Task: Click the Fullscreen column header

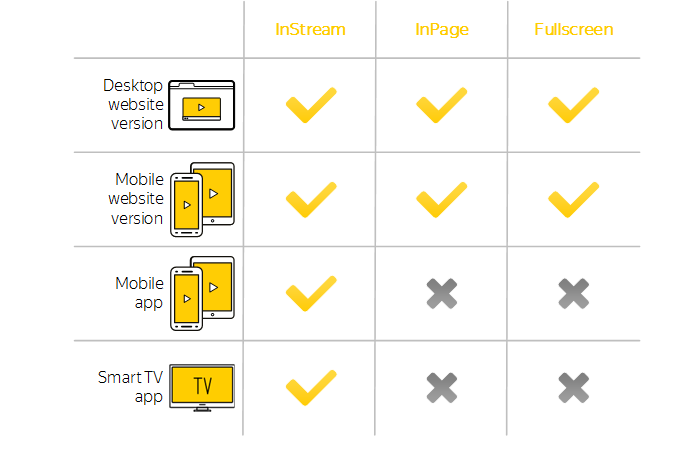Action: click(x=574, y=29)
